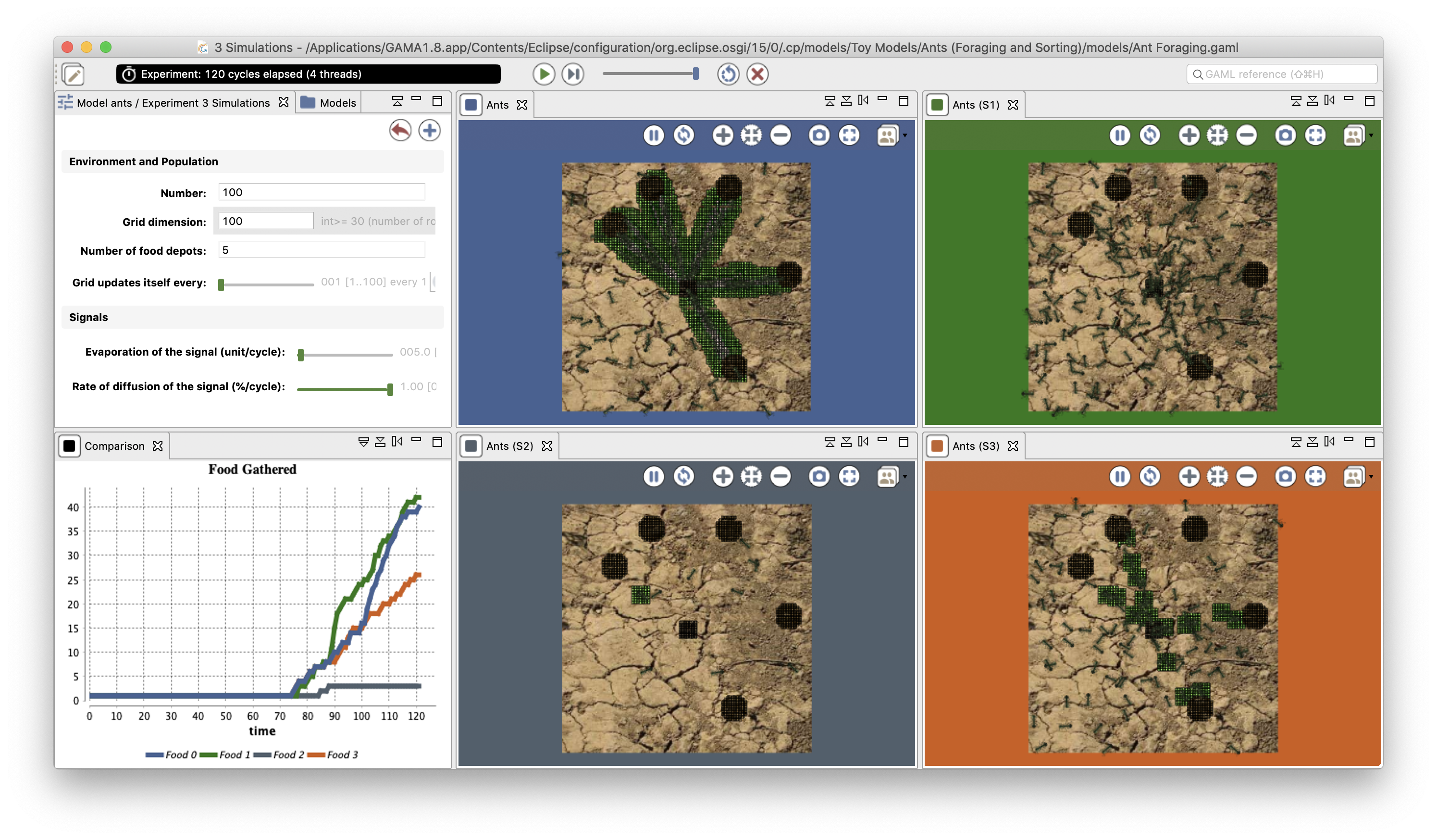Zoom in on the Ants (S2) display
This screenshot has height=840, width=1437.
point(723,477)
